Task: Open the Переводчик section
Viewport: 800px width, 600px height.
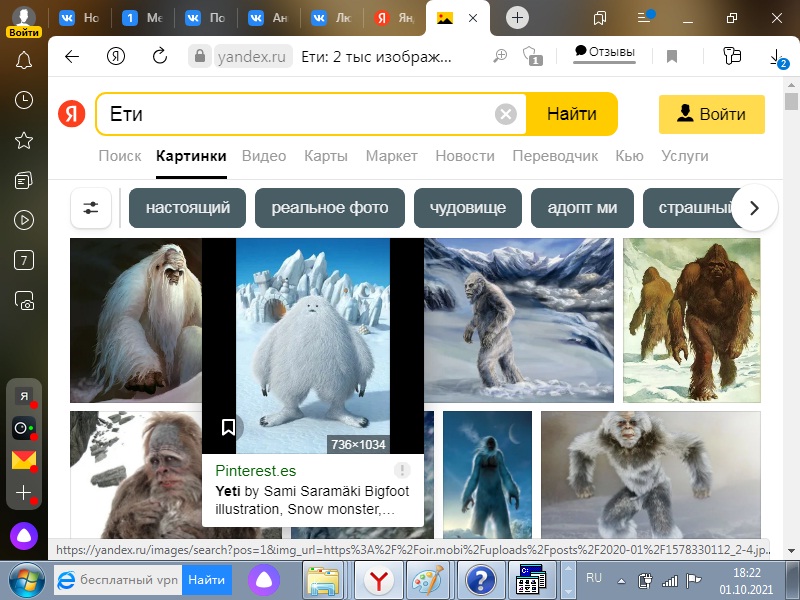Action: pos(555,156)
